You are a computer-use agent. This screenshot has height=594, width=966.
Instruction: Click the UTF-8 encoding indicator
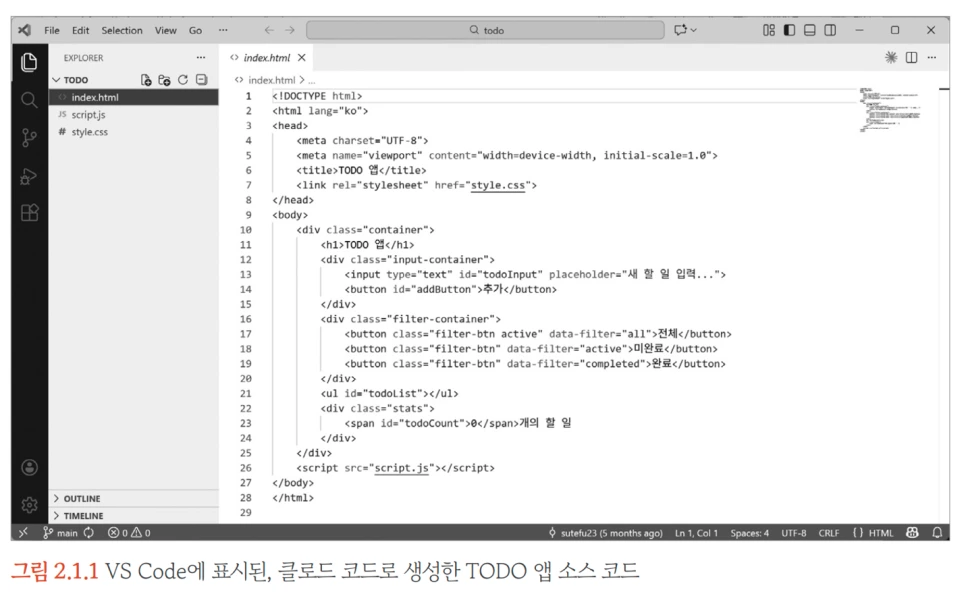(x=793, y=533)
